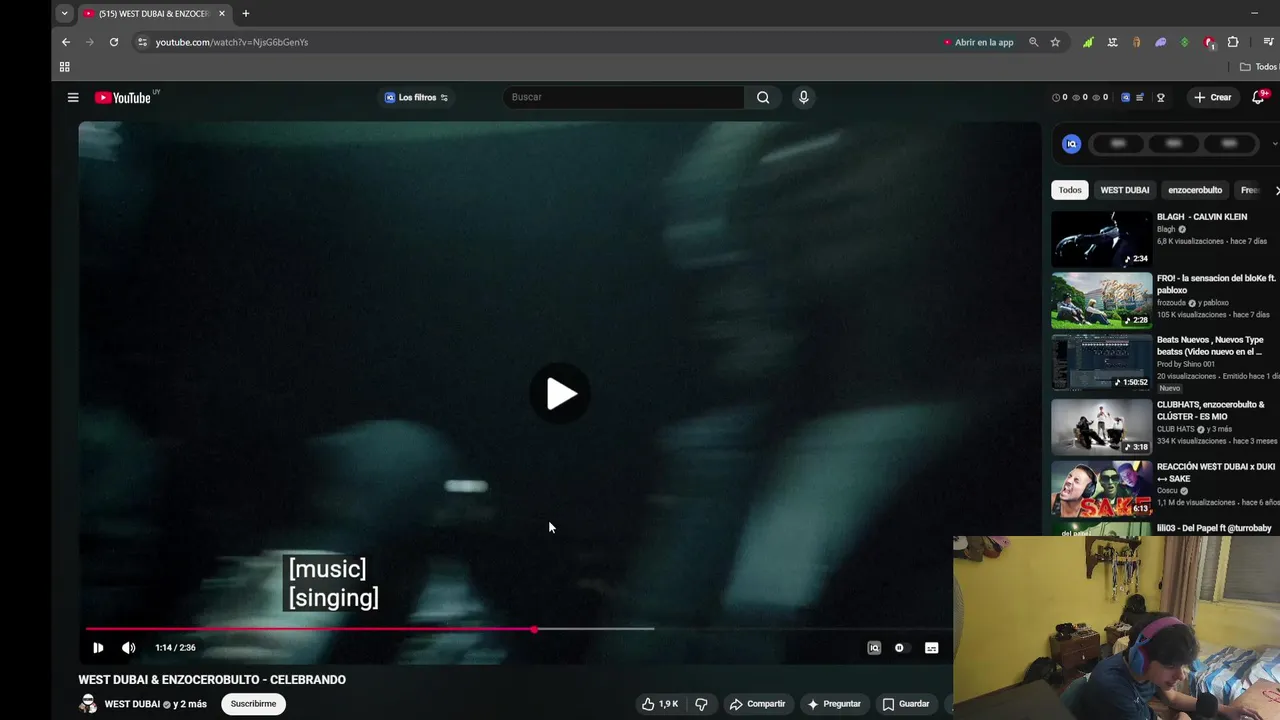Like the video with thumbs up
1280x720 pixels.
[x=660, y=704]
